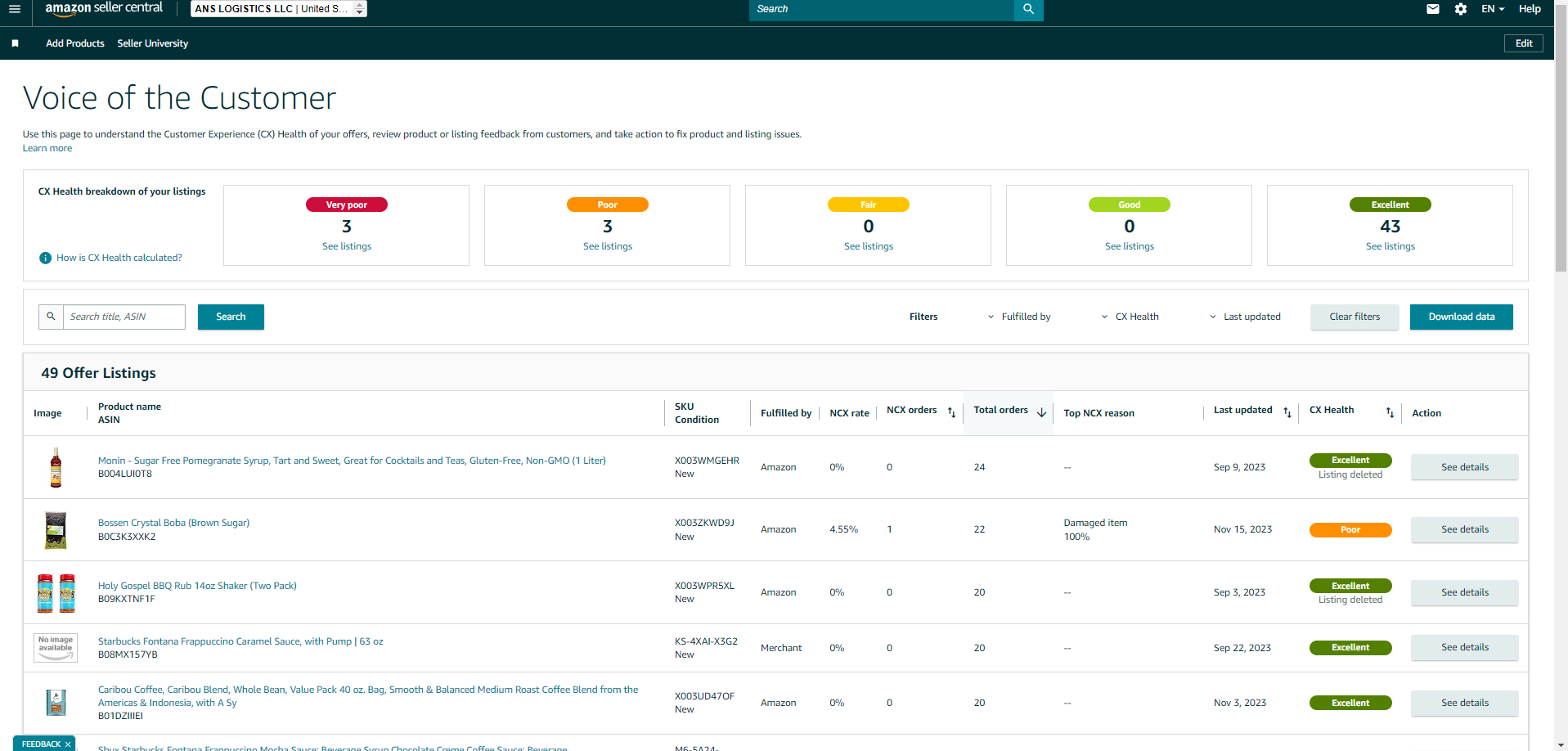See listings under Excellent
The image size is (1568, 751).
1391,246
